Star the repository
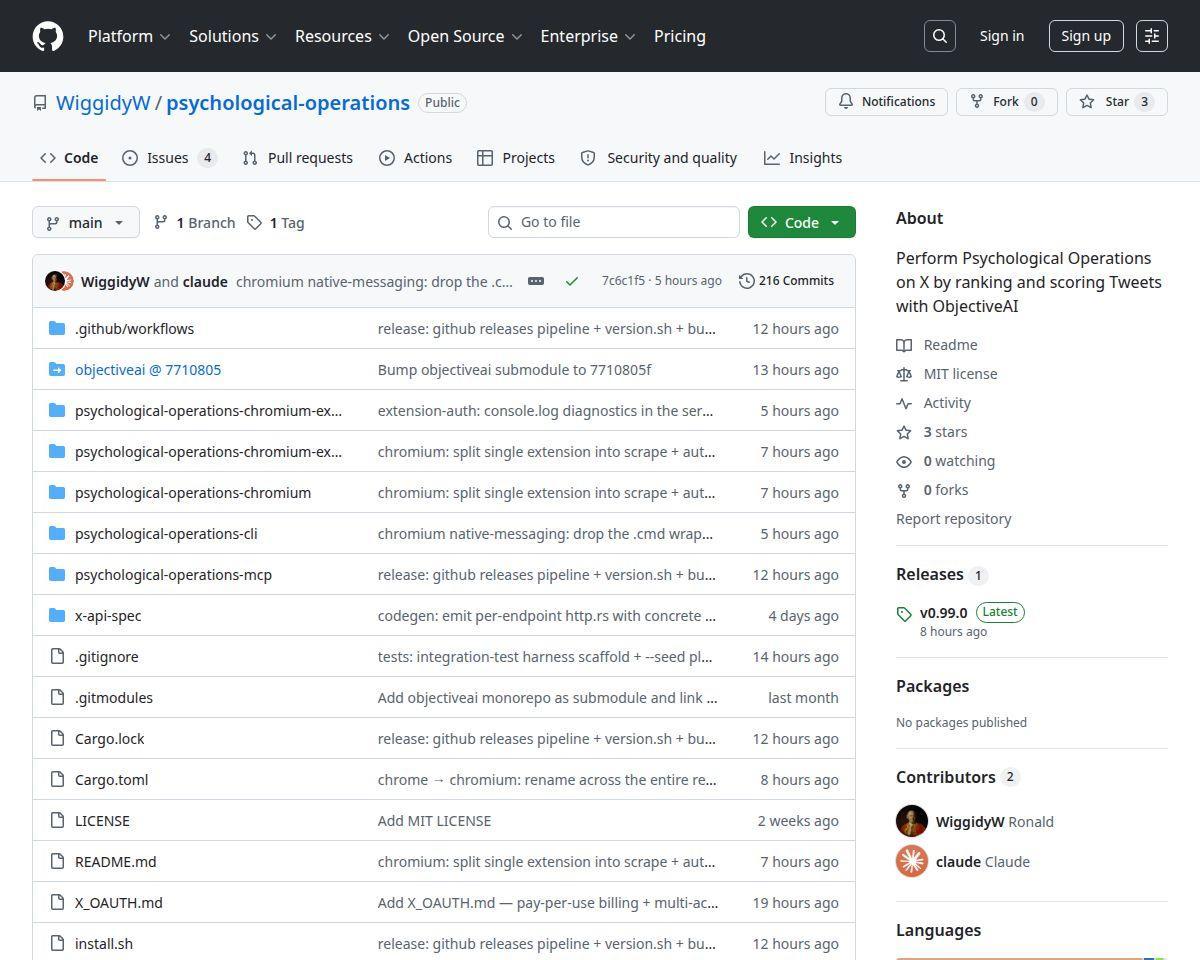1200x960 pixels. click(x=1117, y=102)
